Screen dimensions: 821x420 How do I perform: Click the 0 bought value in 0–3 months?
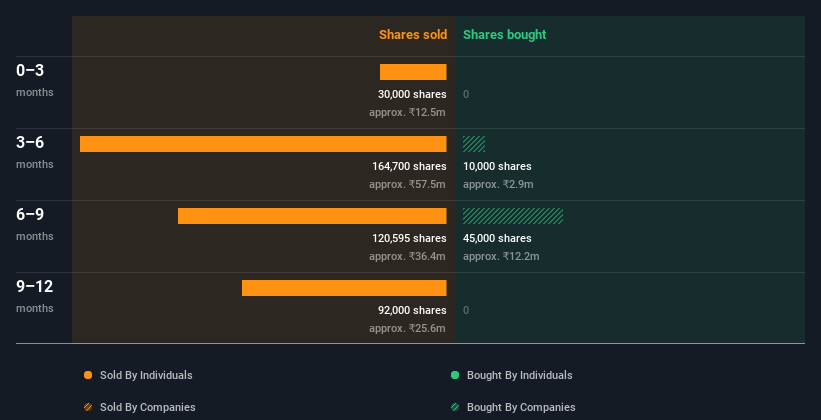[x=466, y=94]
